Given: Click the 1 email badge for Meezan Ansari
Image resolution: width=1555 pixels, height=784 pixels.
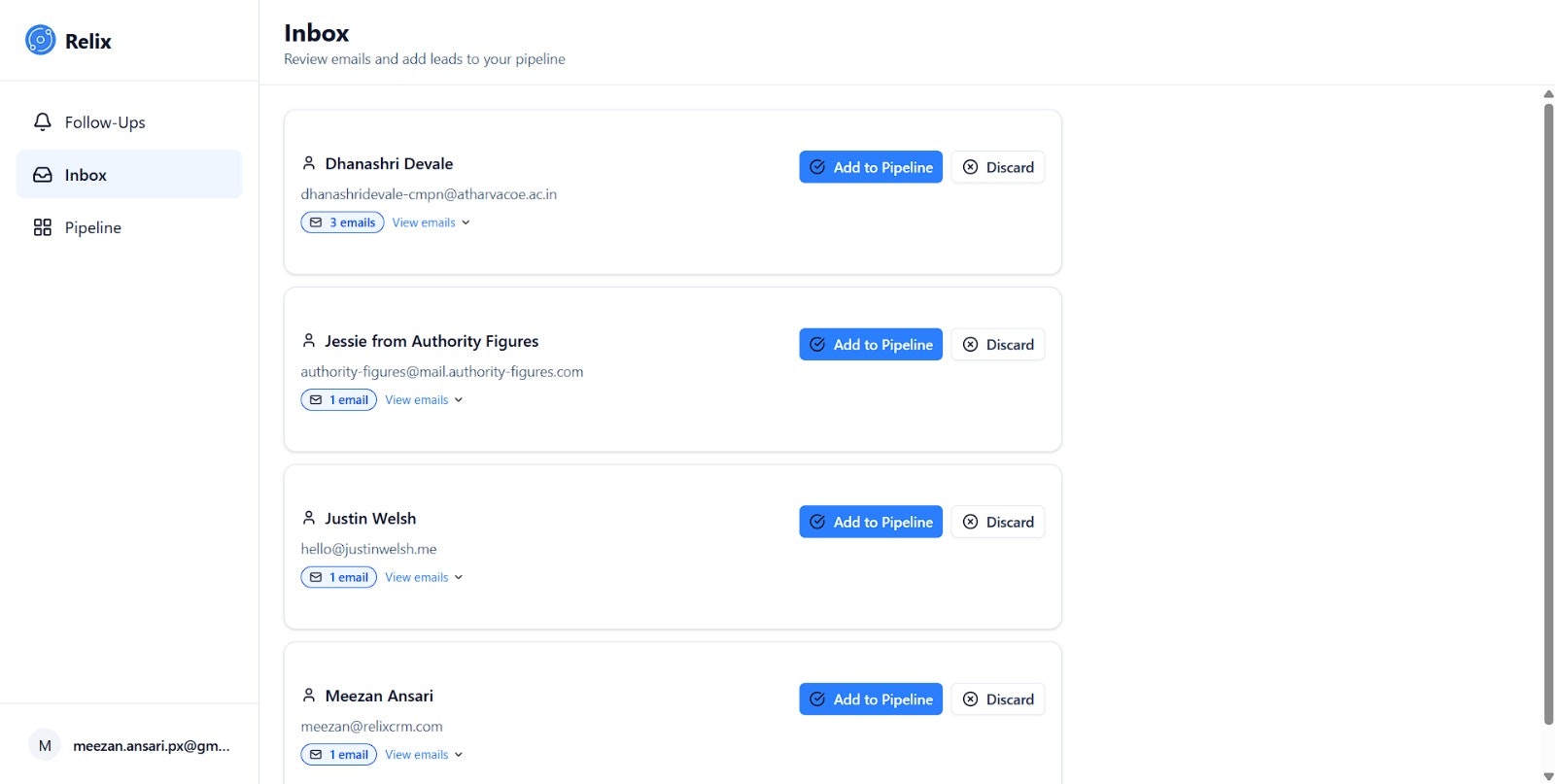Looking at the screenshot, I should [338, 754].
